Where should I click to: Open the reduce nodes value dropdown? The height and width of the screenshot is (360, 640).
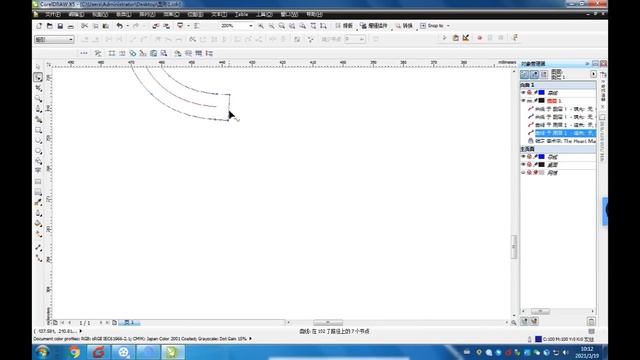click(x=362, y=39)
